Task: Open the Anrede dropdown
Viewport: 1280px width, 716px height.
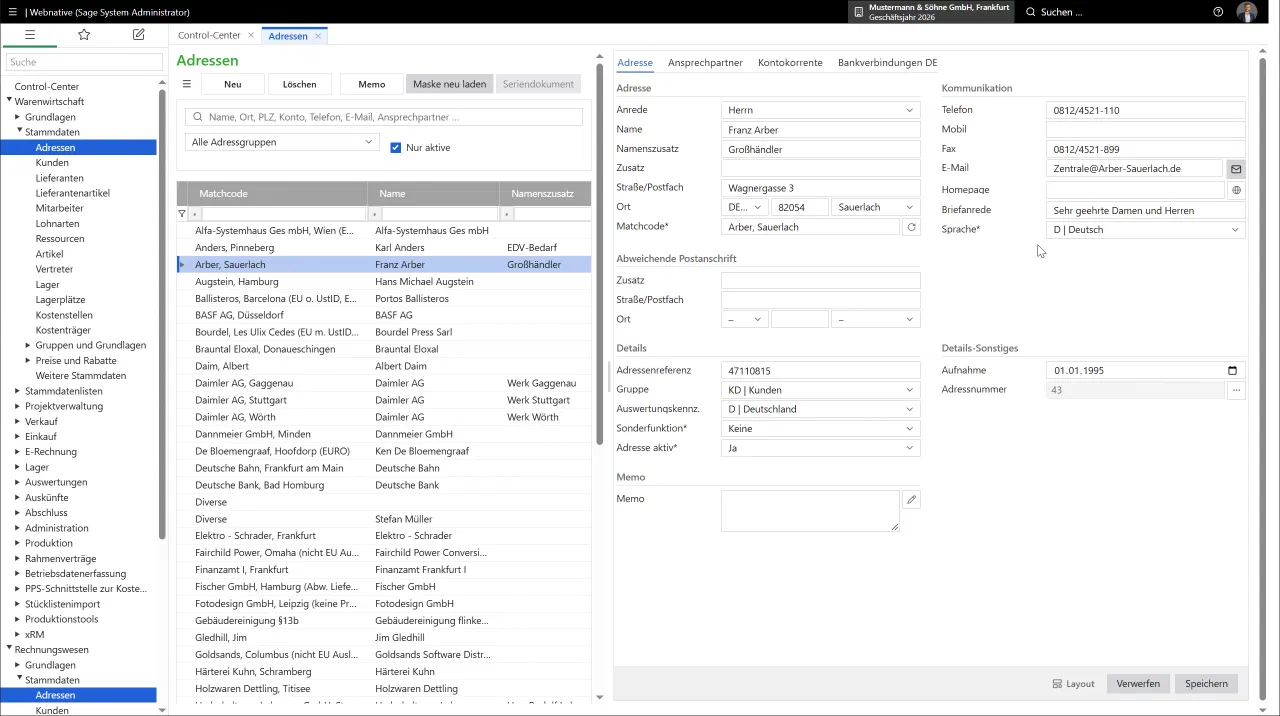Action: coord(820,110)
